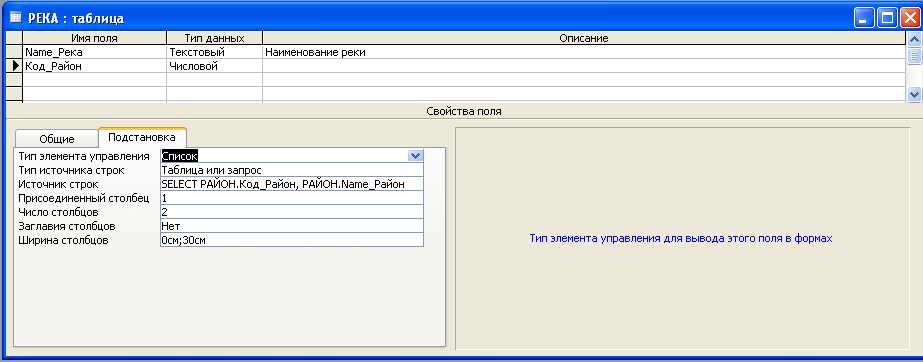Click the Тип источника строк label

pyautogui.click(x=71, y=170)
